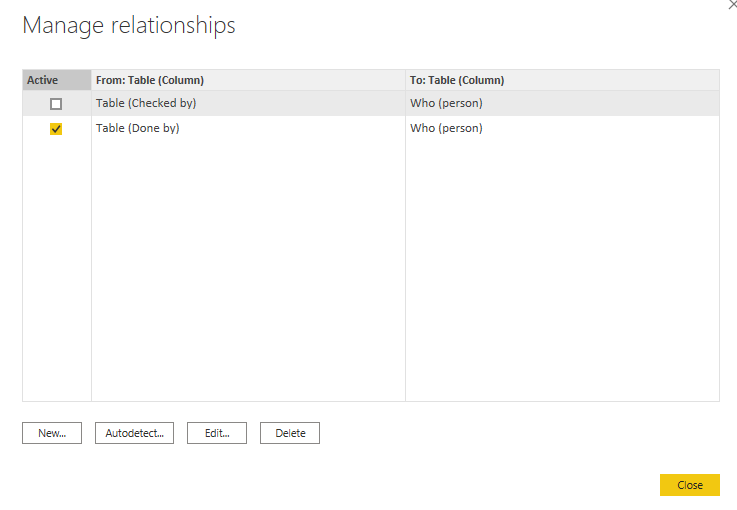This screenshot has width=737, height=510.
Task: Sort by the Active column header
Action: (56, 80)
